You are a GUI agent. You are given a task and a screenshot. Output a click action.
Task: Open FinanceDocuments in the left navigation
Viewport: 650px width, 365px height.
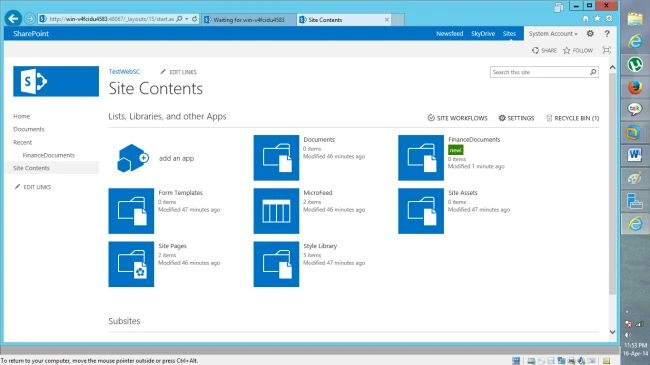coord(49,155)
